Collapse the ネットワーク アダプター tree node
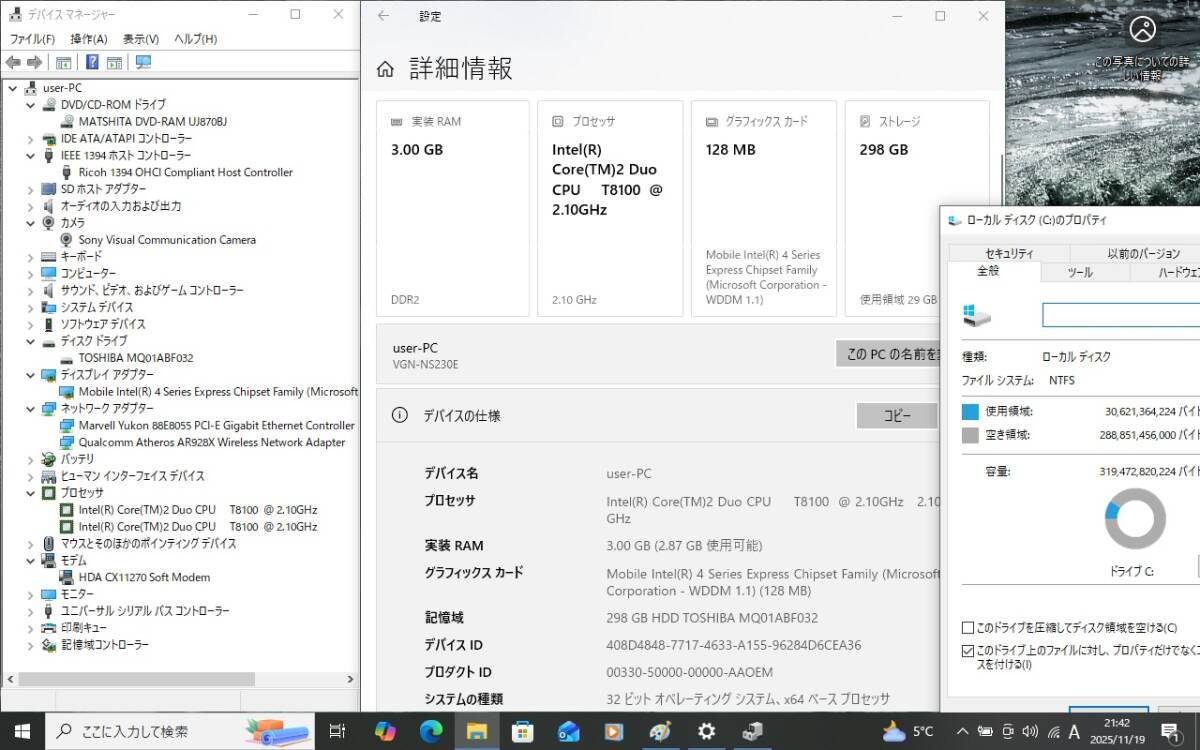 point(29,408)
